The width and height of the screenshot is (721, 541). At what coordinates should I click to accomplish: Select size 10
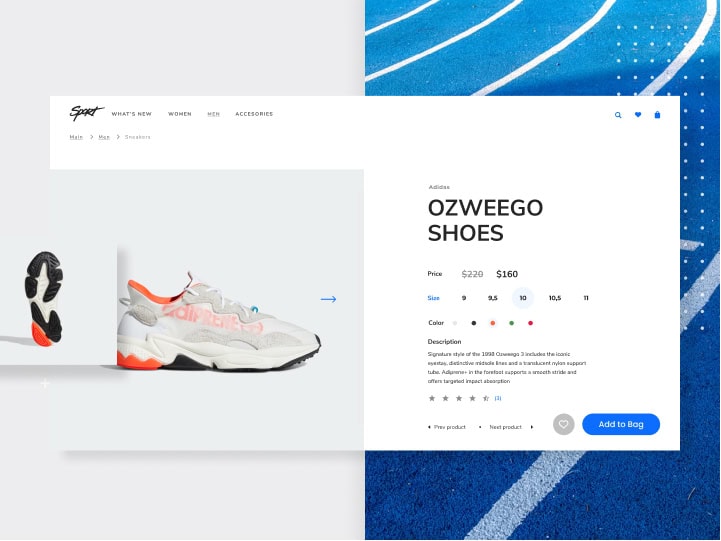click(x=523, y=298)
